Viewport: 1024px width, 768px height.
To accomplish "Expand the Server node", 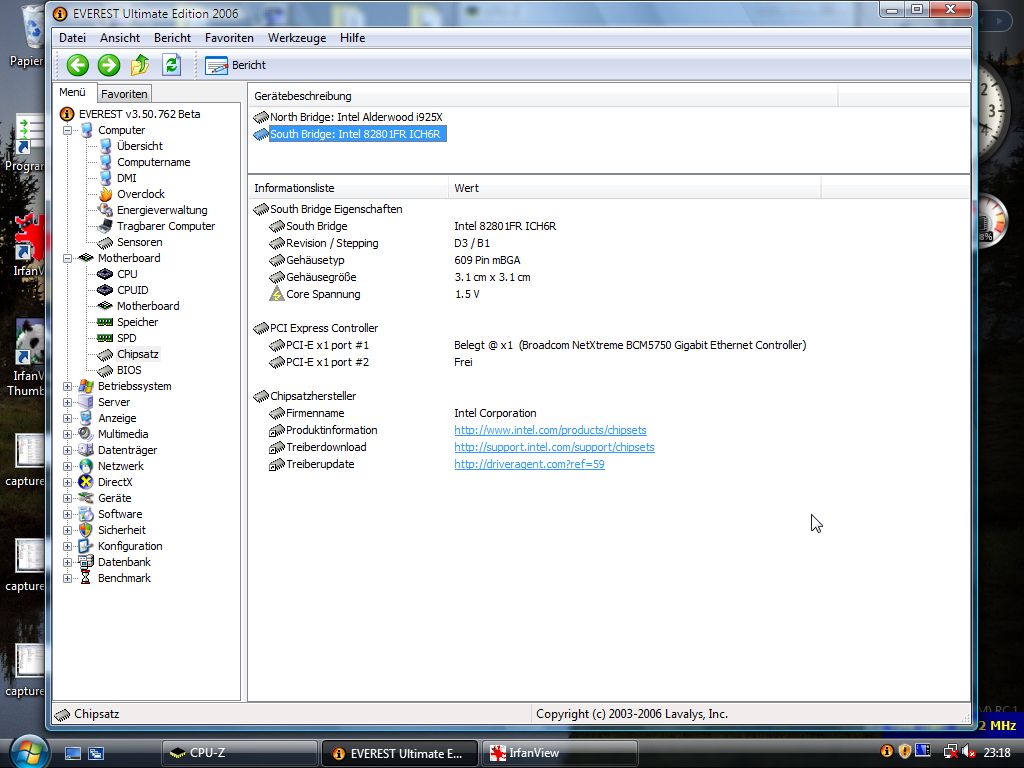I will point(67,402).
